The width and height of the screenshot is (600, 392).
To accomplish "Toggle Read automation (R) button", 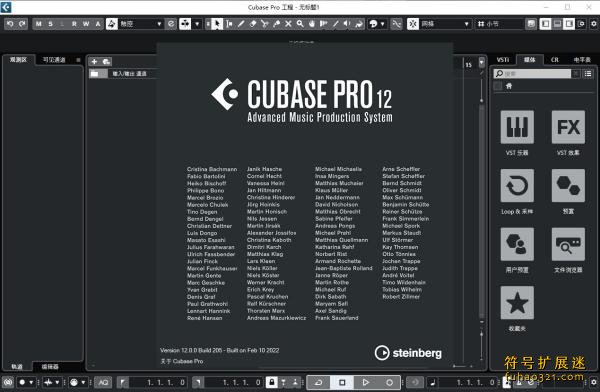I will coord(74,24).
